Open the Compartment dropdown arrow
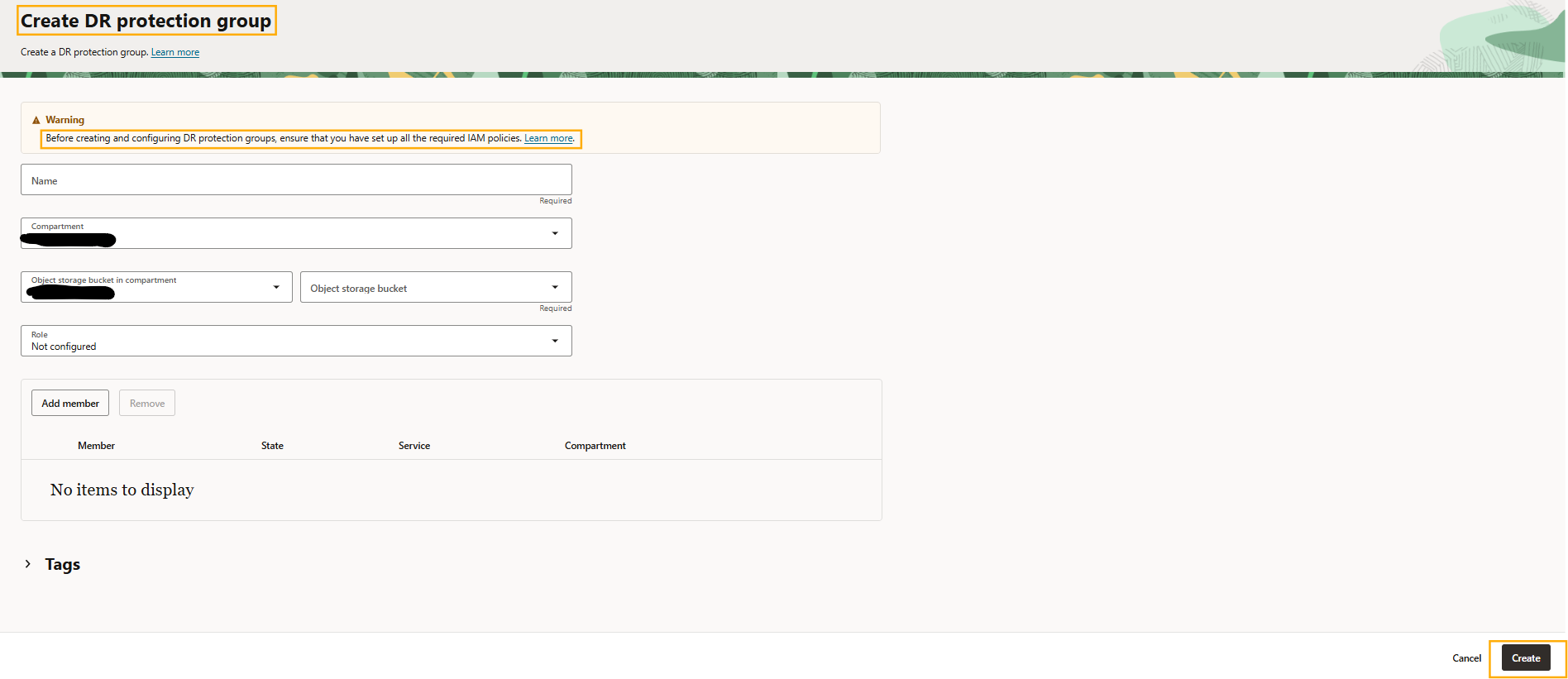The height and width of the screenshot is (679, 1568). point(555,233)
